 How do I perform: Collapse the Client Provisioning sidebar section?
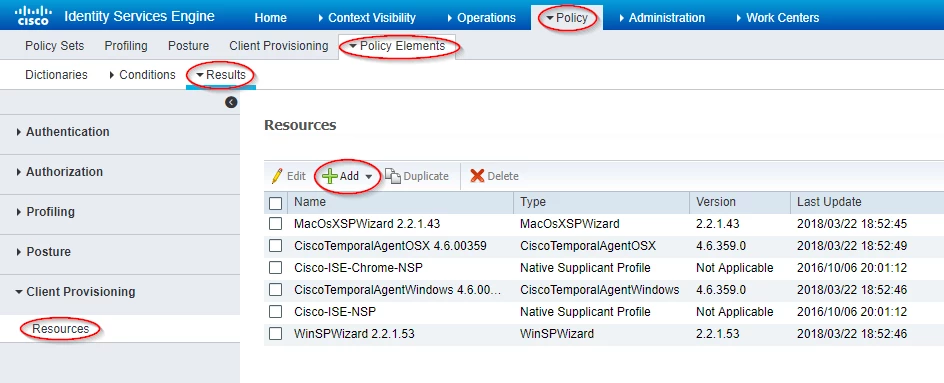tap(75, 291)
